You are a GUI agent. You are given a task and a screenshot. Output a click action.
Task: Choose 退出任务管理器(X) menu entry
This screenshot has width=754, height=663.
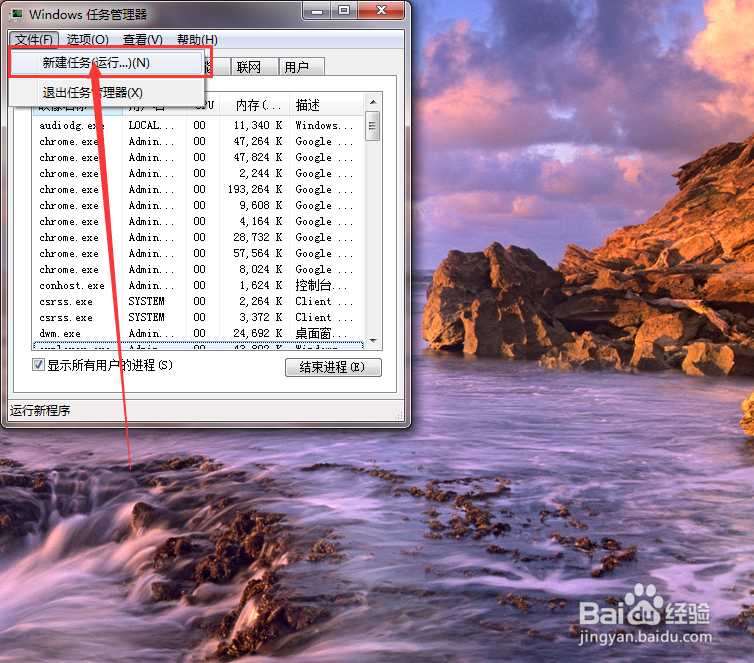(107, 92)
